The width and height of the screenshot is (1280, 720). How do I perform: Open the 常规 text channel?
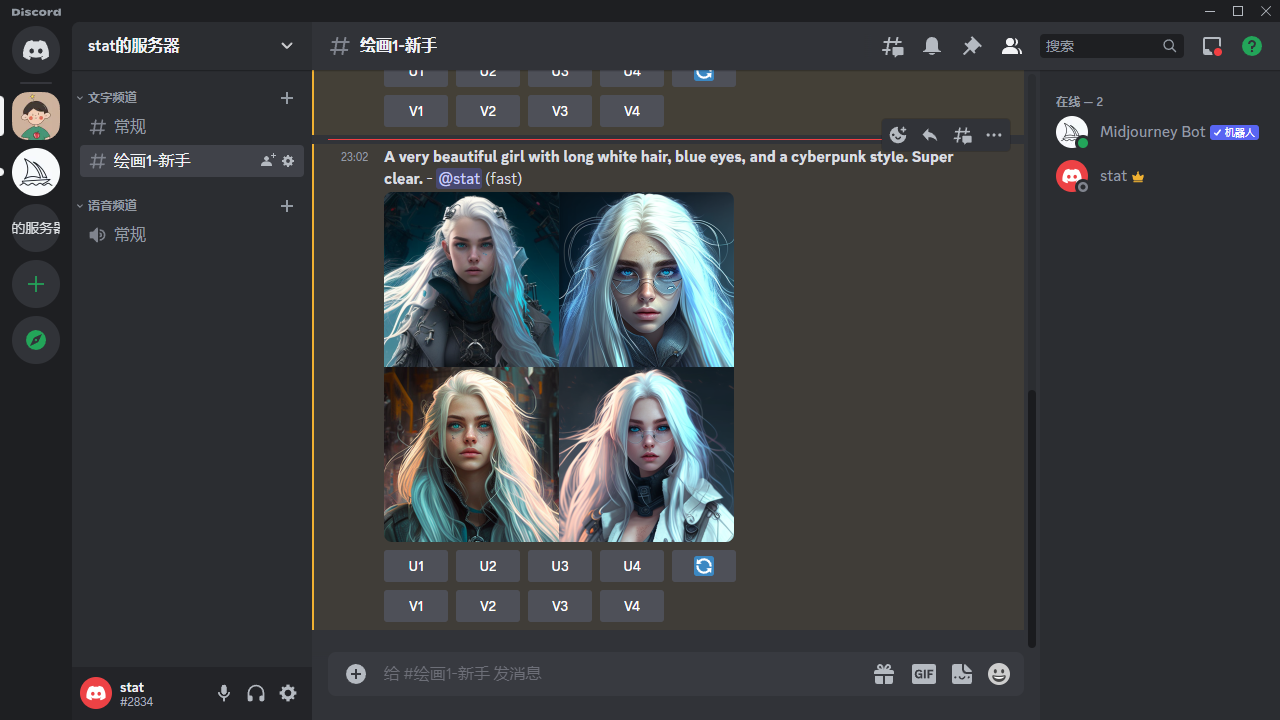pos(192,127)
